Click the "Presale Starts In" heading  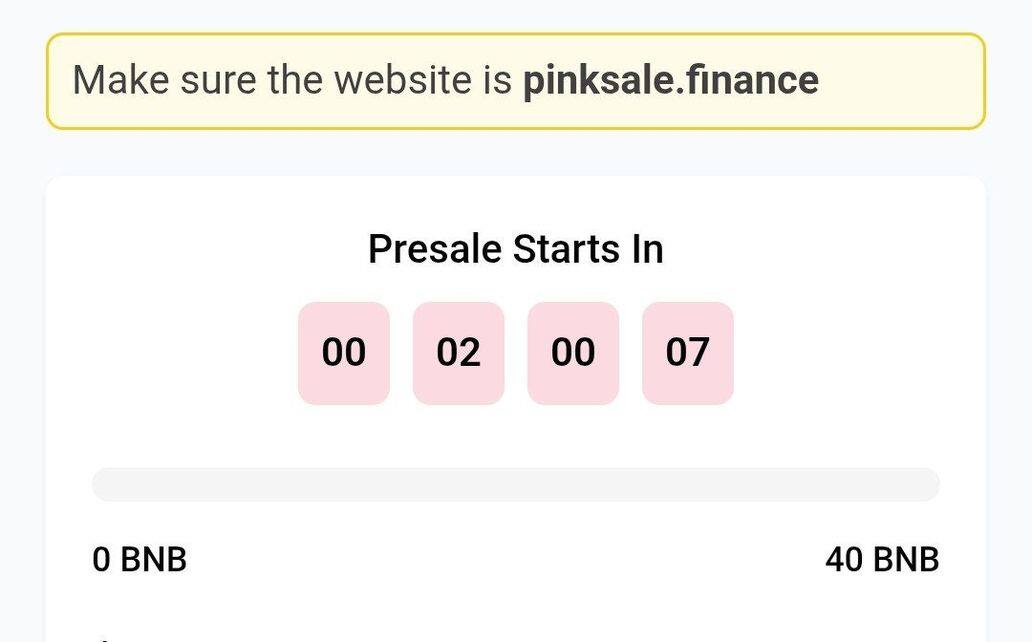pyautogui.click(x=515, y=249)
